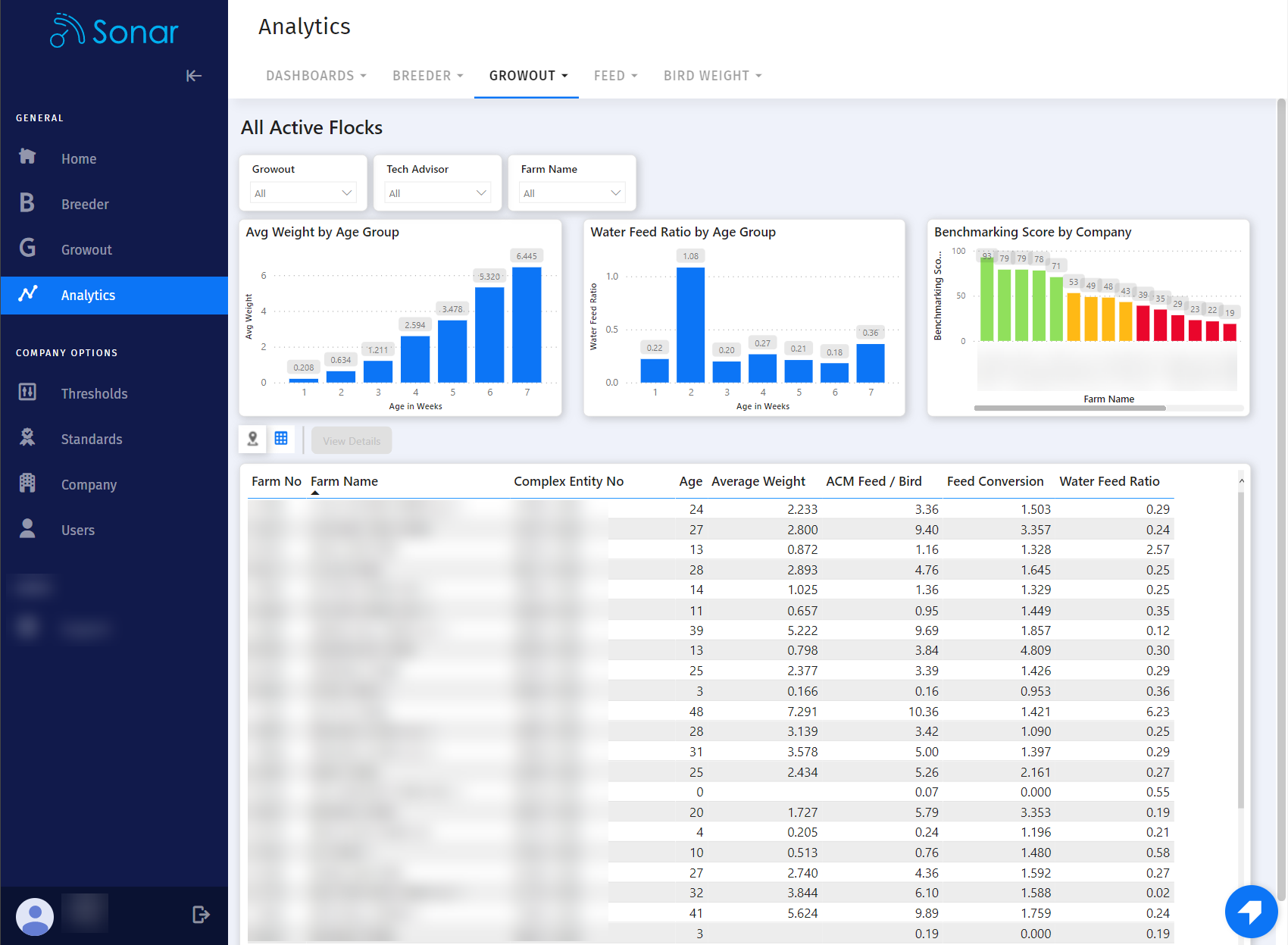Open the Breeder section icon
The height and width of the screenshot is (945, 1288).
(27, 202)
